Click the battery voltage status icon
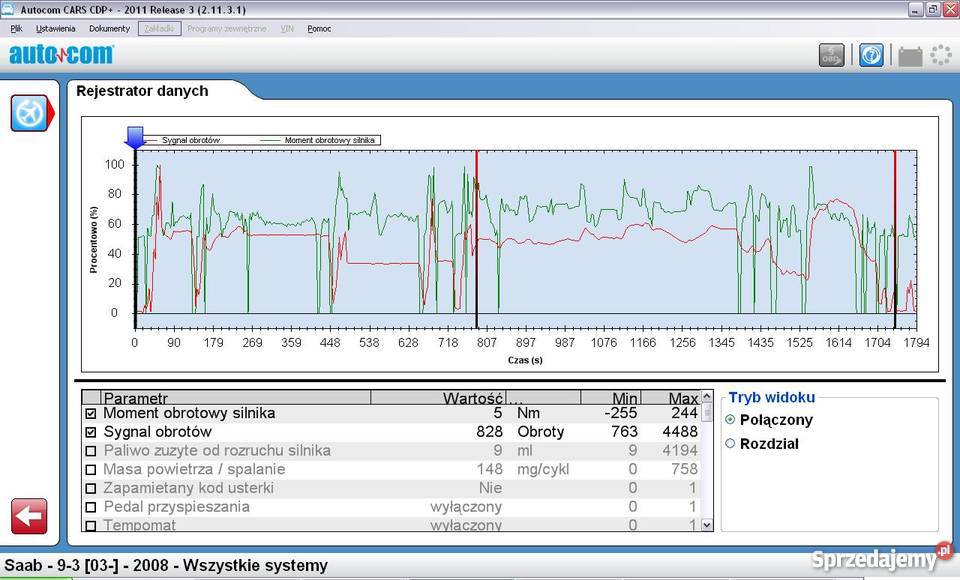The height and width of the screenshot is (580, 960). pos(909,56)
